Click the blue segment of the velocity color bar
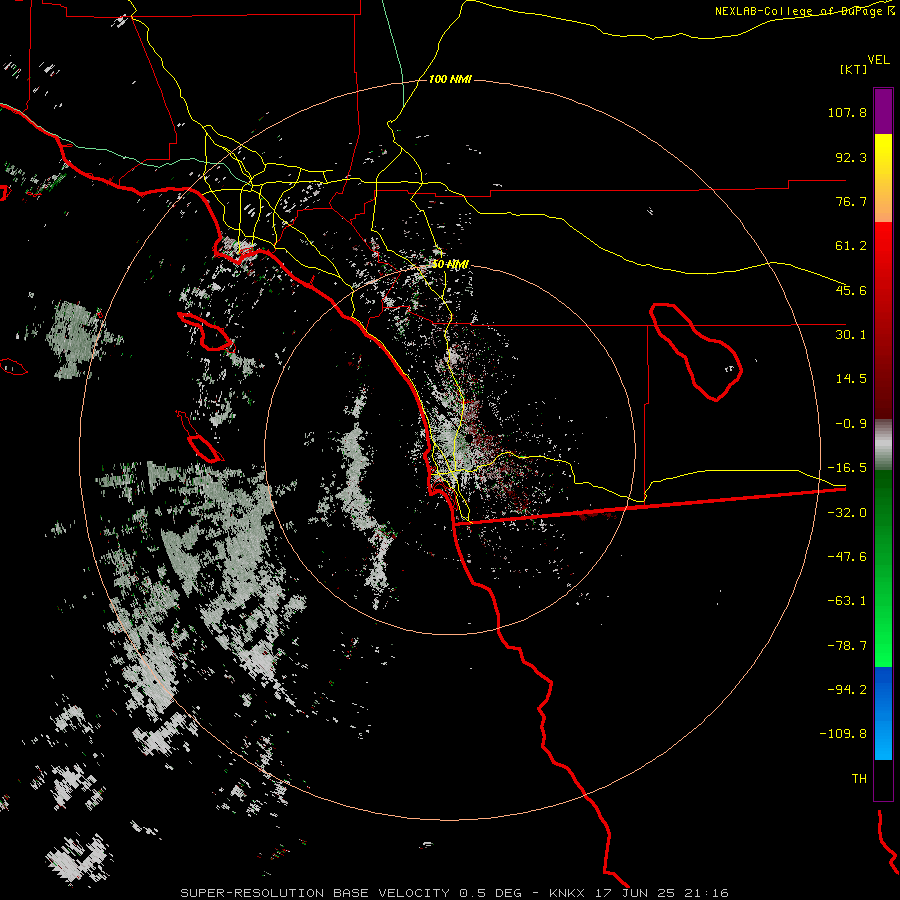900x900 pixels. [883, 713]
